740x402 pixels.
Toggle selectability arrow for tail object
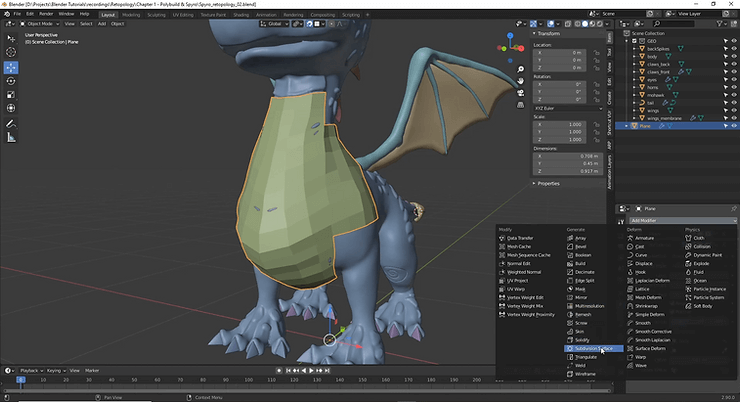tap(726, 103)
